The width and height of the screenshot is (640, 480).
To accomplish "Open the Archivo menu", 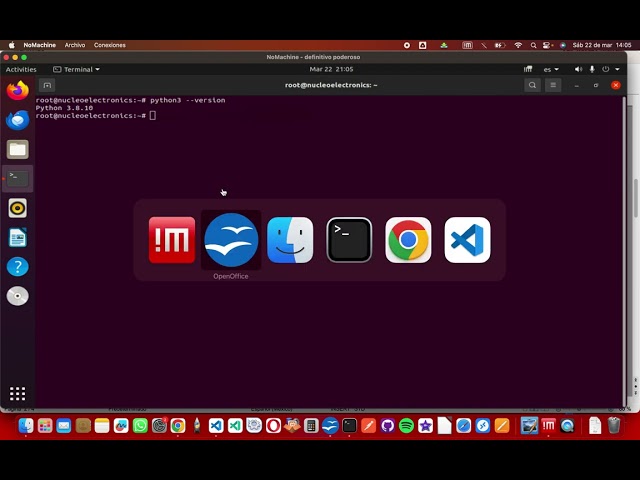I will pos(75,45).
